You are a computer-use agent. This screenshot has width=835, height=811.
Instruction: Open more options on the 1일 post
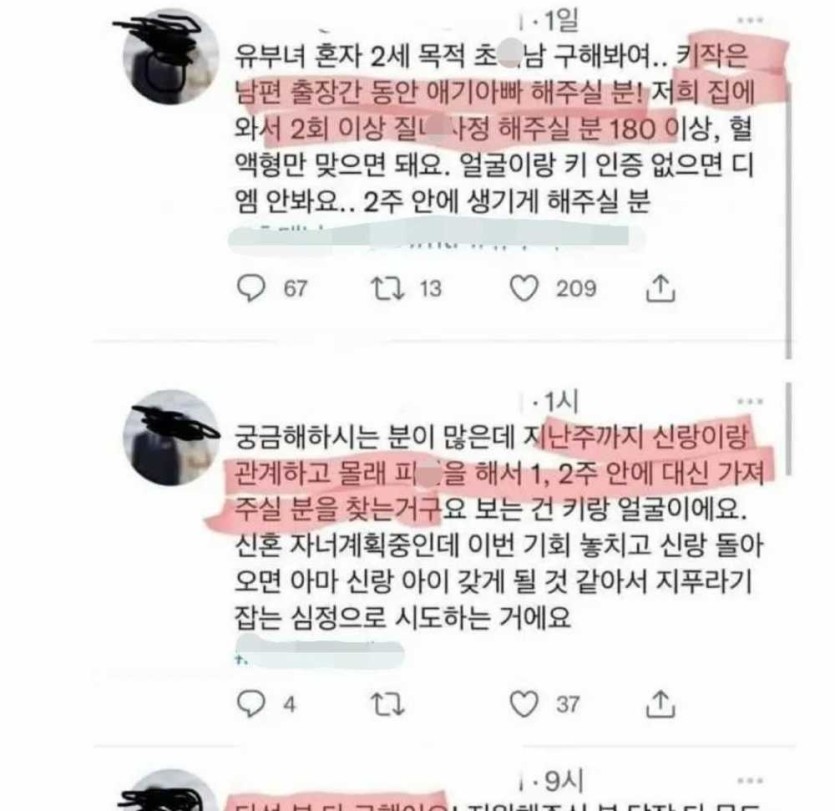click(x=750, y=20)
